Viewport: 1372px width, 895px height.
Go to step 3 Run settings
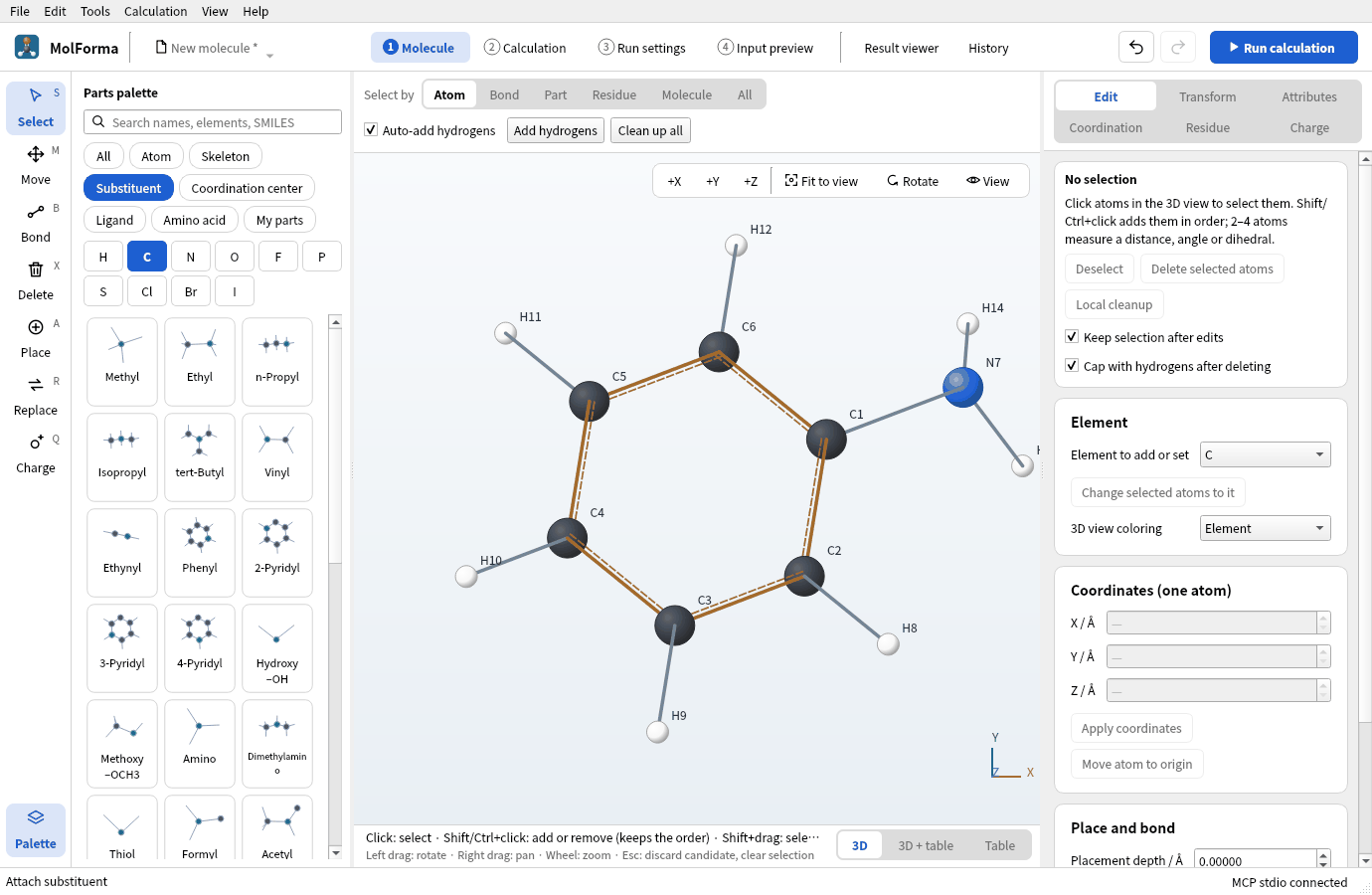click(642, 48)
